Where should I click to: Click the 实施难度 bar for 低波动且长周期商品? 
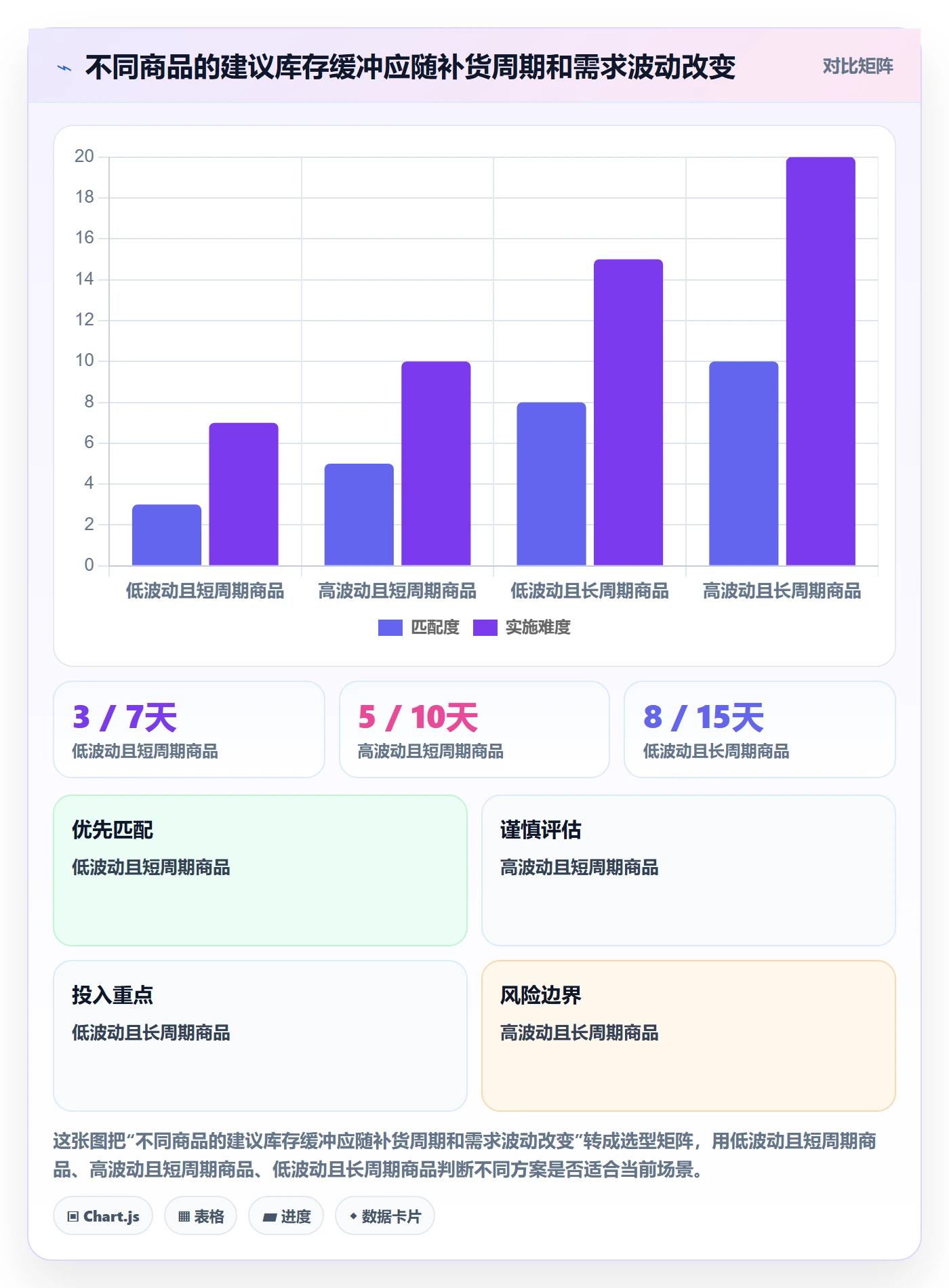pyautogui.click(x=628, y=412)
